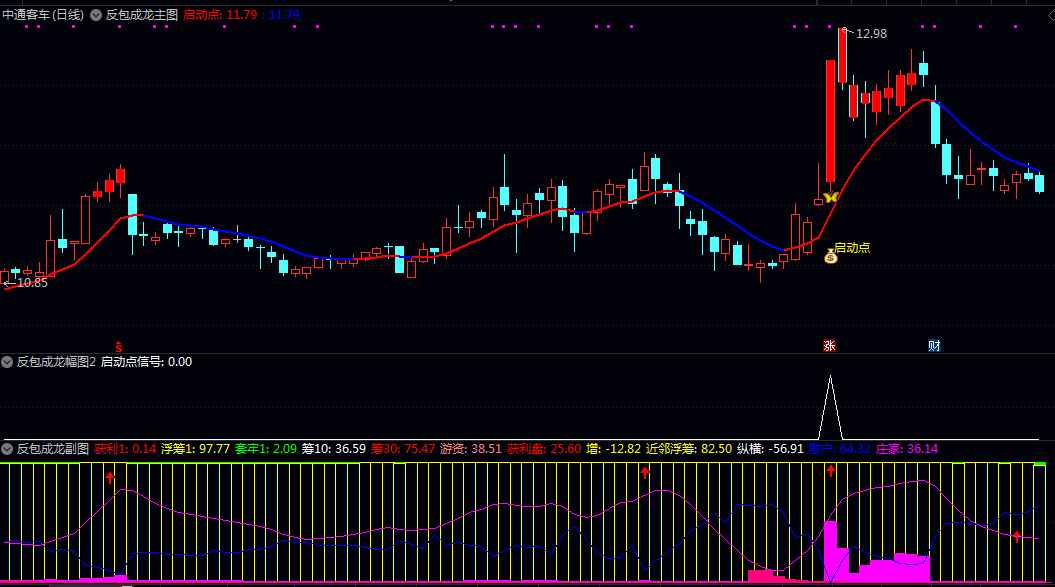This screenshot has height=587, width=1055.
Task: Click the 中通客车(日线) chart title
Action: click(43, 15)
